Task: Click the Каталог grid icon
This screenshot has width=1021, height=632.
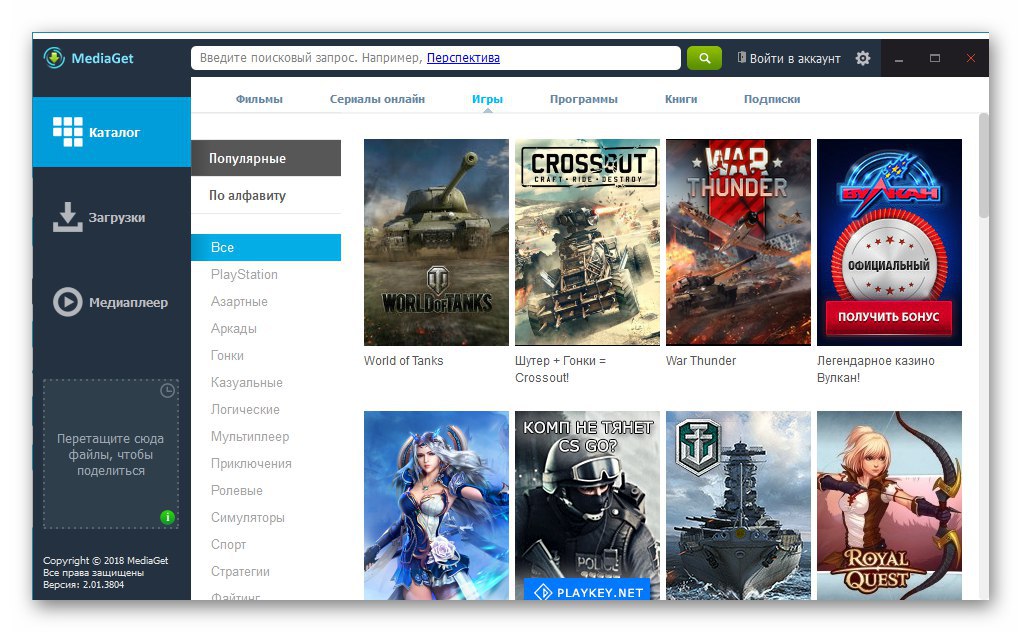Action: [68, 132]
